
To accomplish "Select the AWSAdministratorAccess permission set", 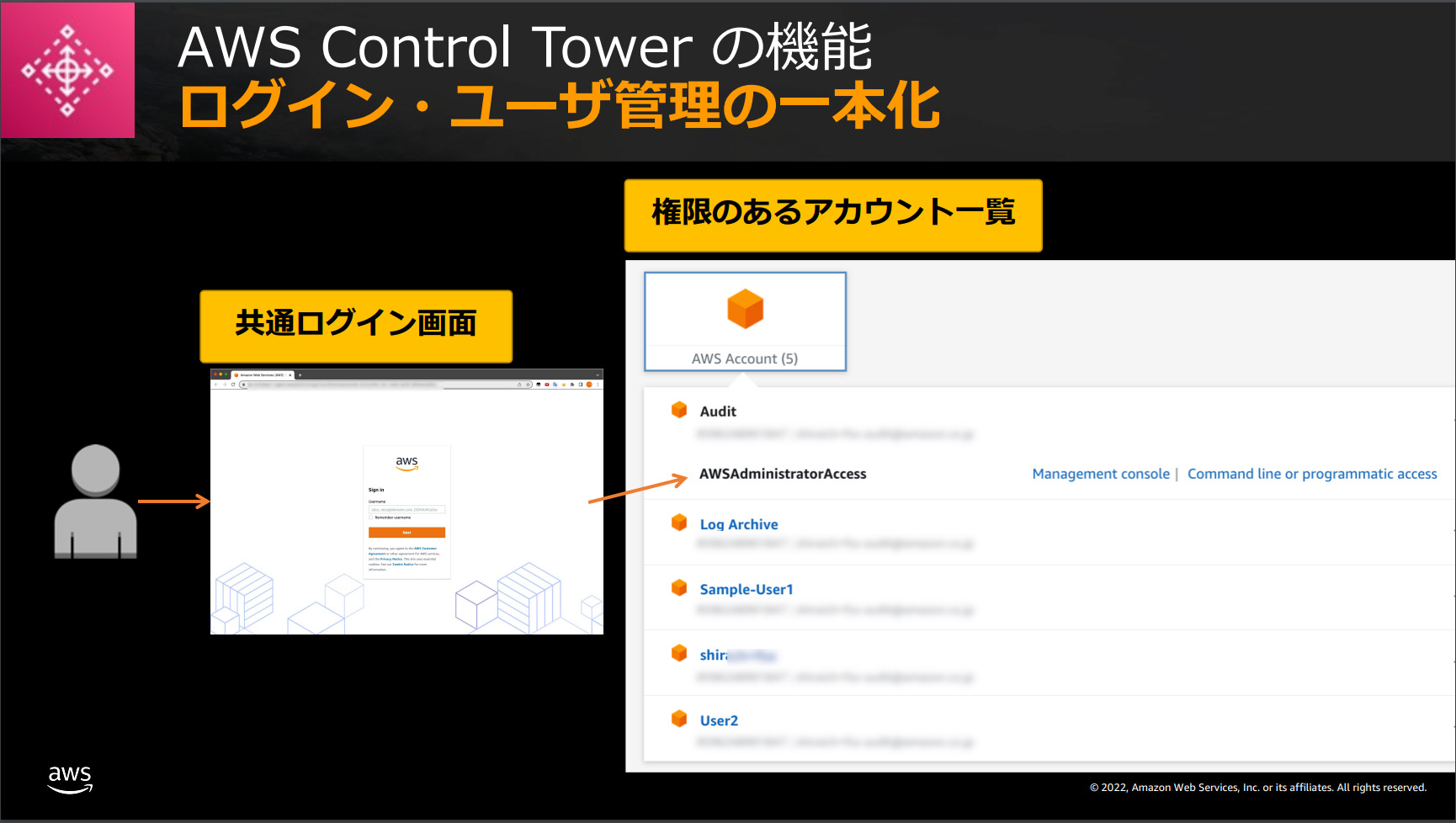I will coord(783,474).
